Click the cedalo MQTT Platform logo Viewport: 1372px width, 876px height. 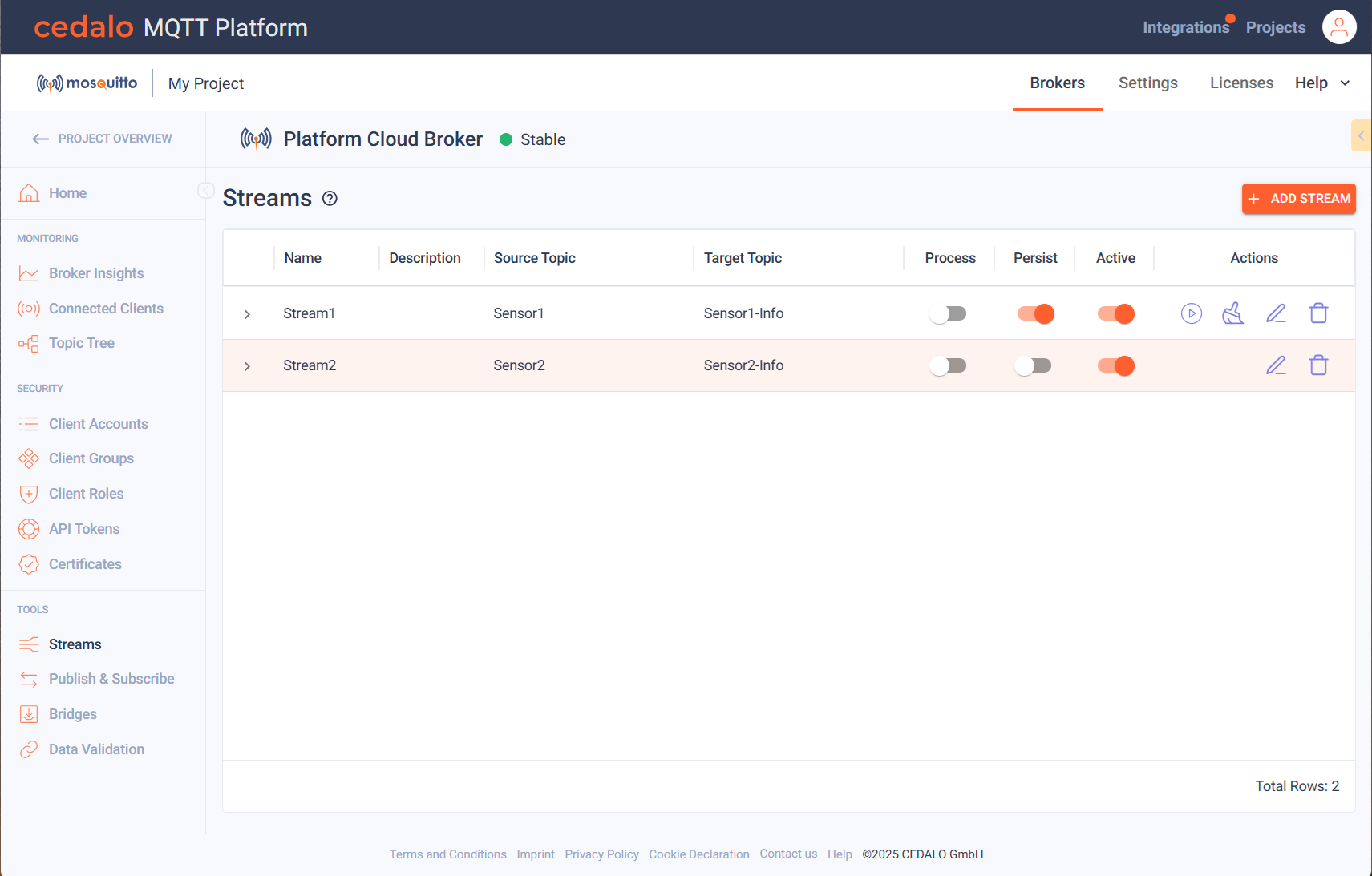tap(171, 27)
